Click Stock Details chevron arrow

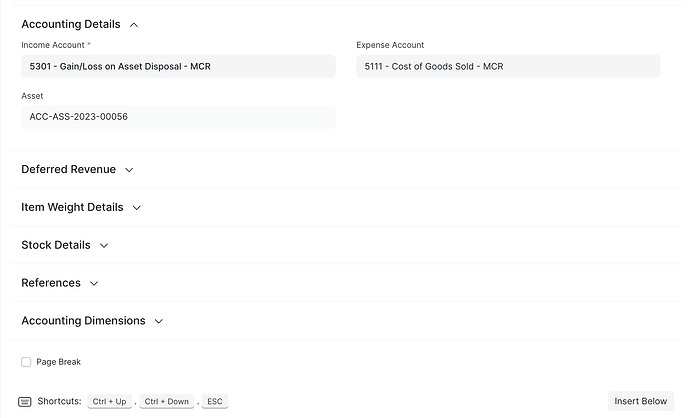[104, 246]
